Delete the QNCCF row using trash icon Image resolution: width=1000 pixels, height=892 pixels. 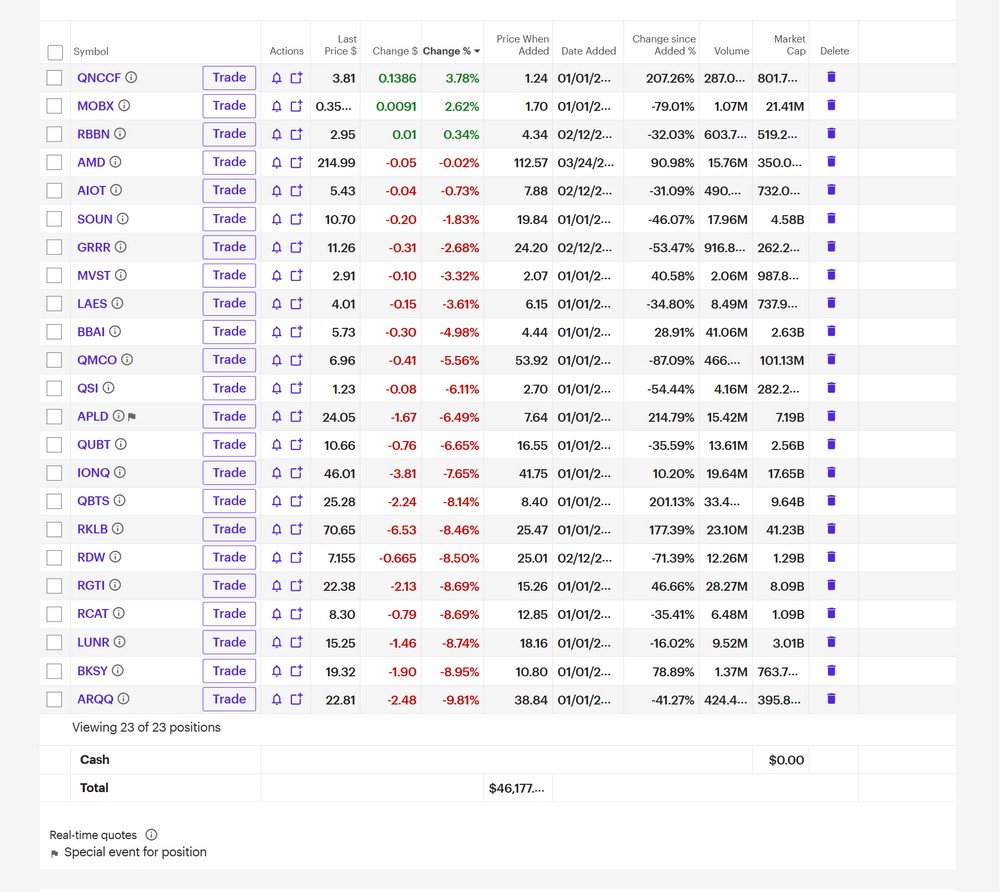(831, 77)
